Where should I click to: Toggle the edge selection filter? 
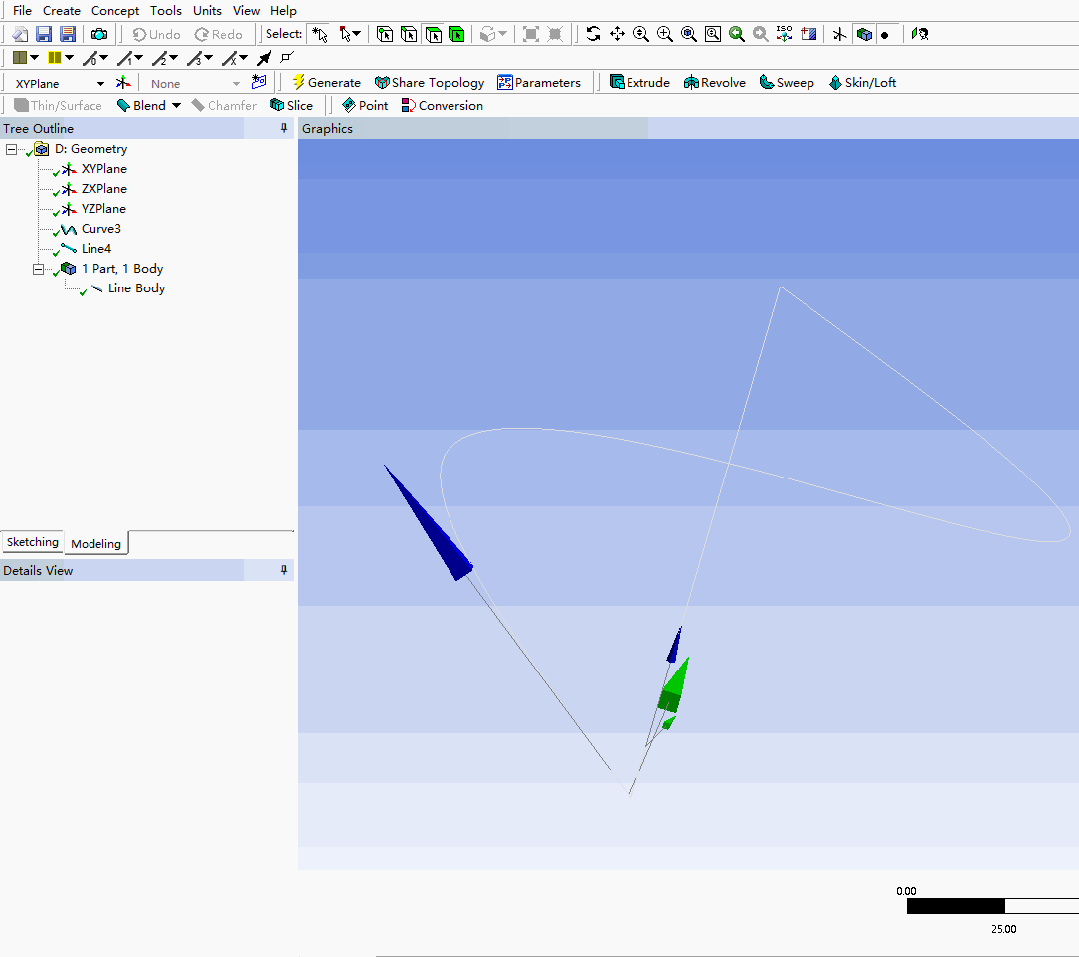coord(409,34)
